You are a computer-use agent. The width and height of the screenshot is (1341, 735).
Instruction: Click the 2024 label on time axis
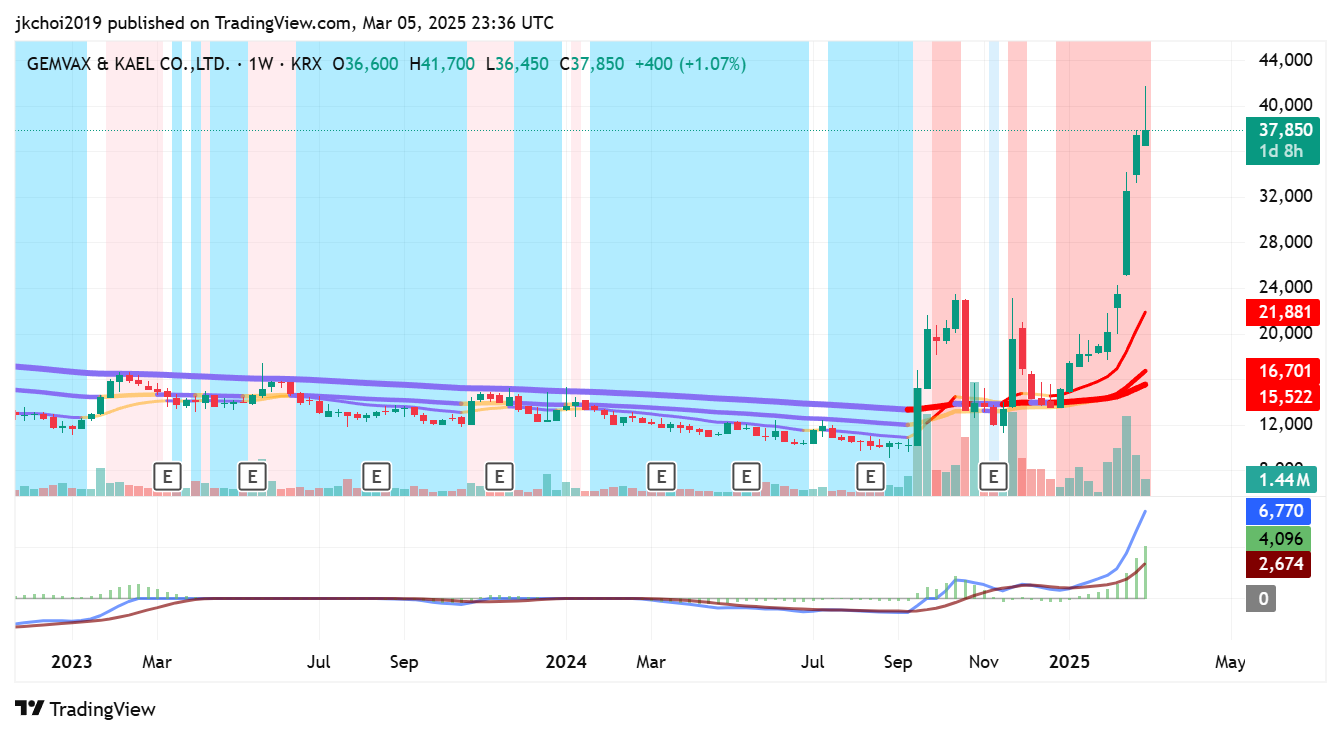click(x=566, y=662)
